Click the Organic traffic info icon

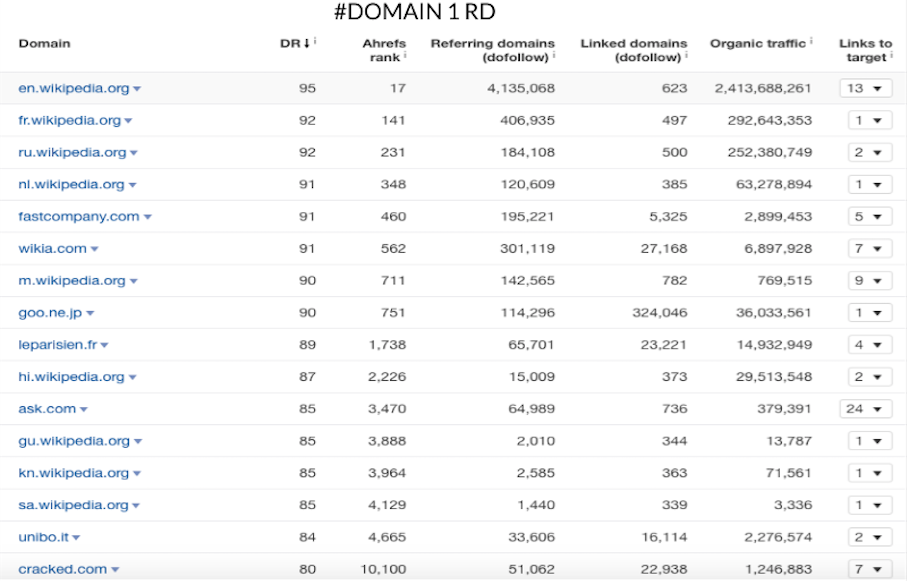tap(811, 42)
